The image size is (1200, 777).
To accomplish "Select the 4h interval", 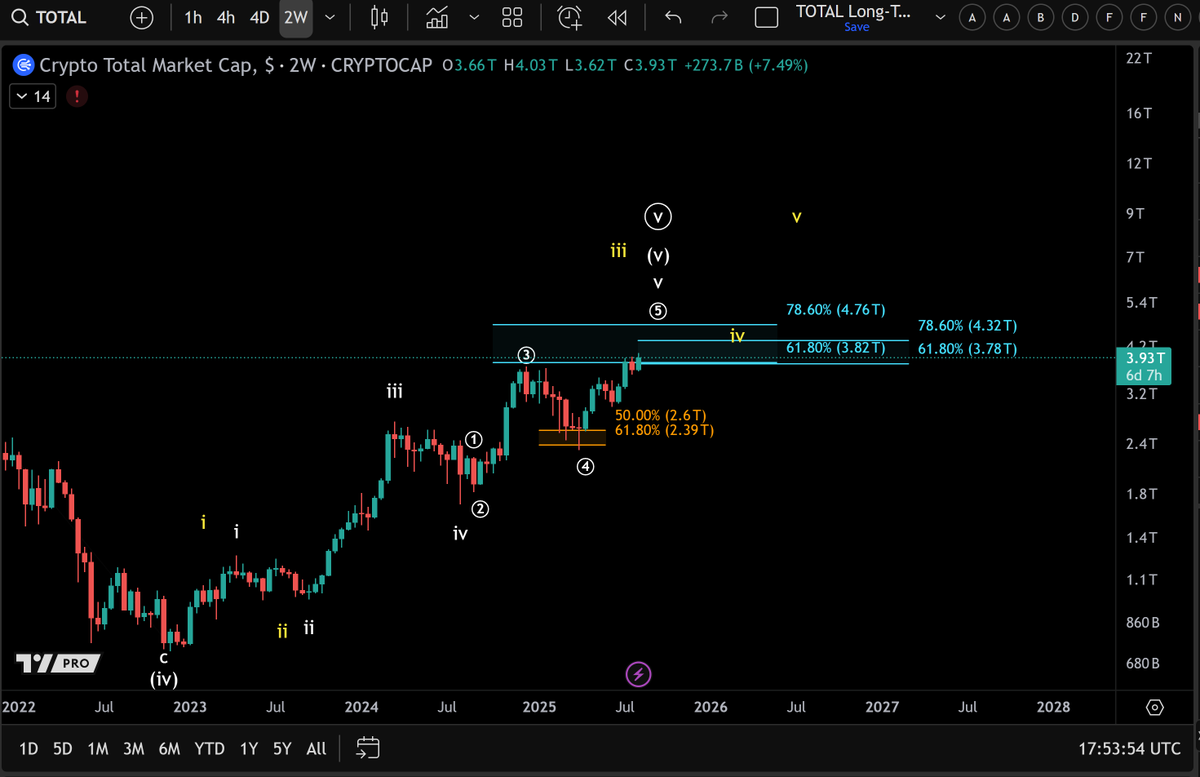I will coord(226,17).
